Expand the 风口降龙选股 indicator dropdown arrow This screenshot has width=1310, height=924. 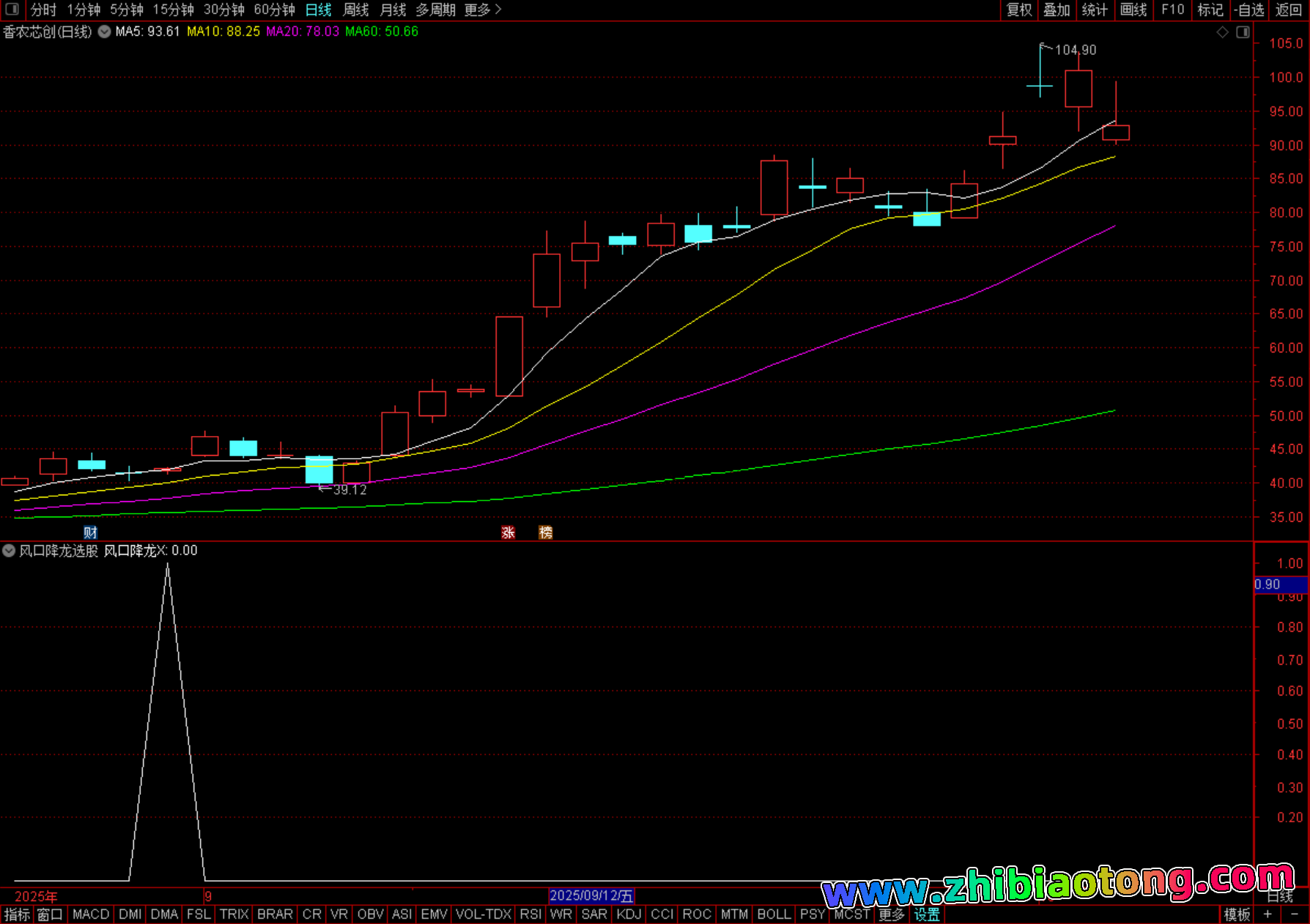(9, 551)
